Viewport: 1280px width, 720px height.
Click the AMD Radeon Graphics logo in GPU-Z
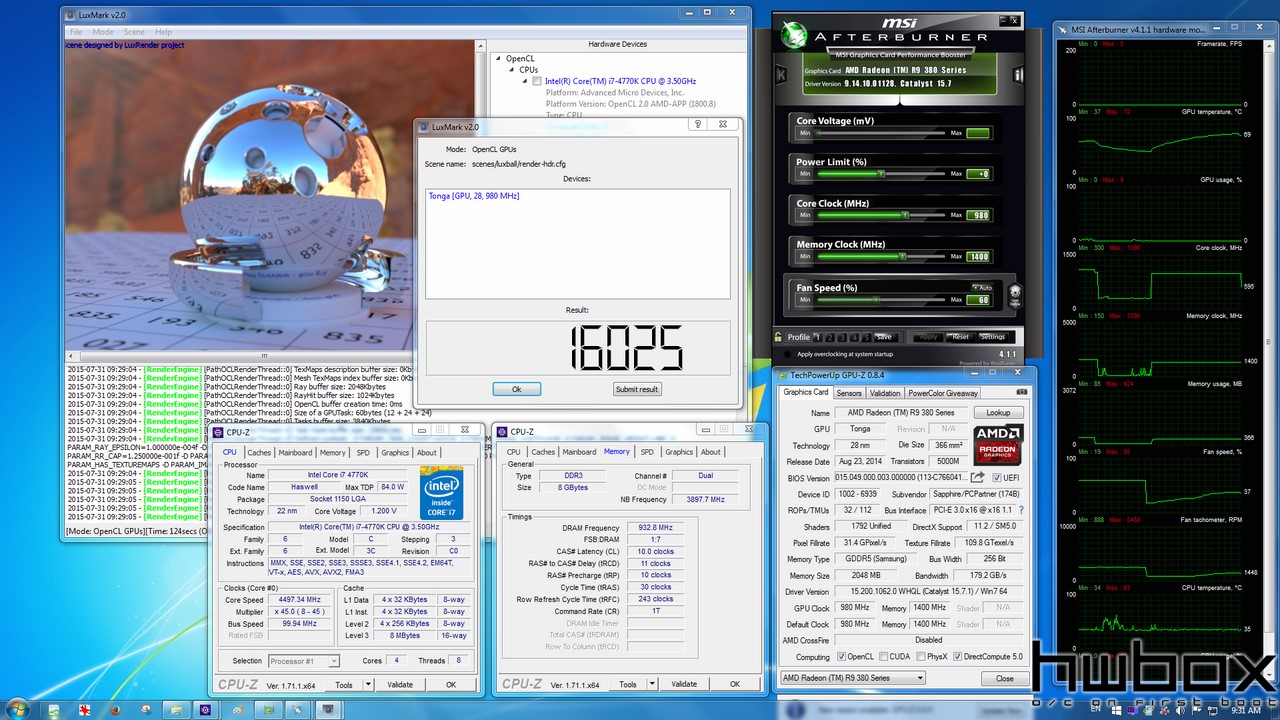coord(998,446)
